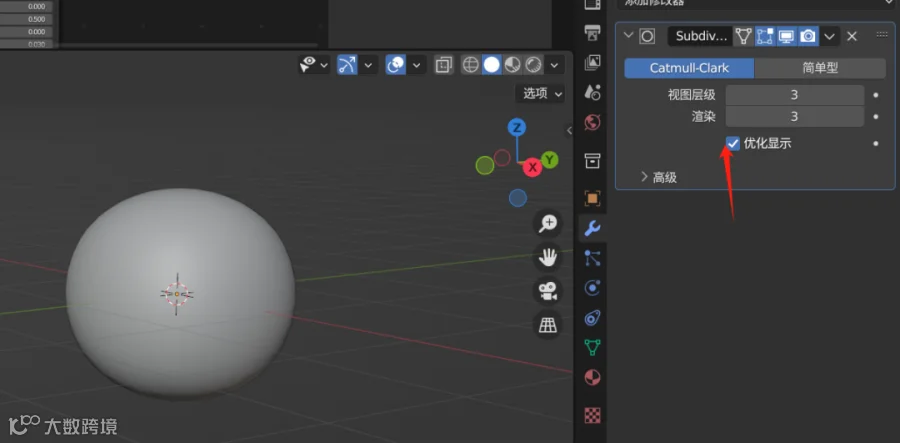Open the viewport shading options dropdown arrow
This screenshot has height=443, width=900.
coord(554,65)
